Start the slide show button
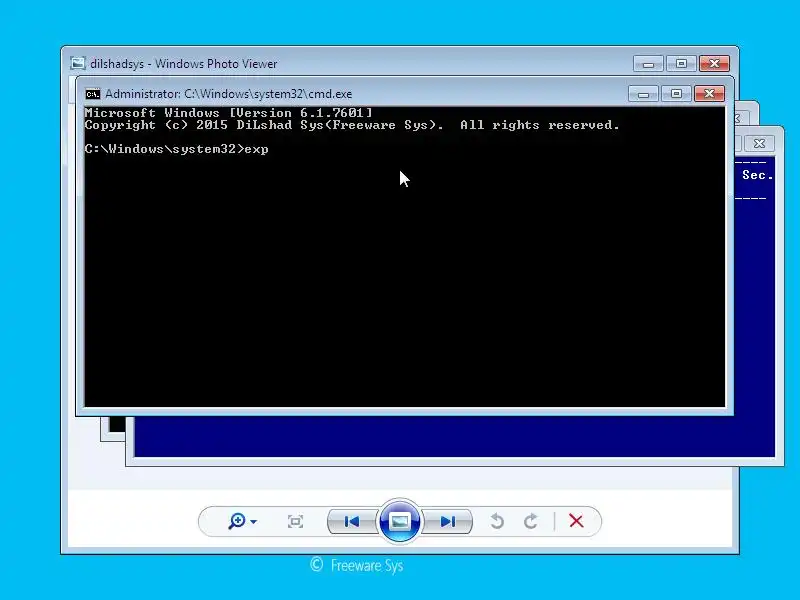 click(399, 521)
